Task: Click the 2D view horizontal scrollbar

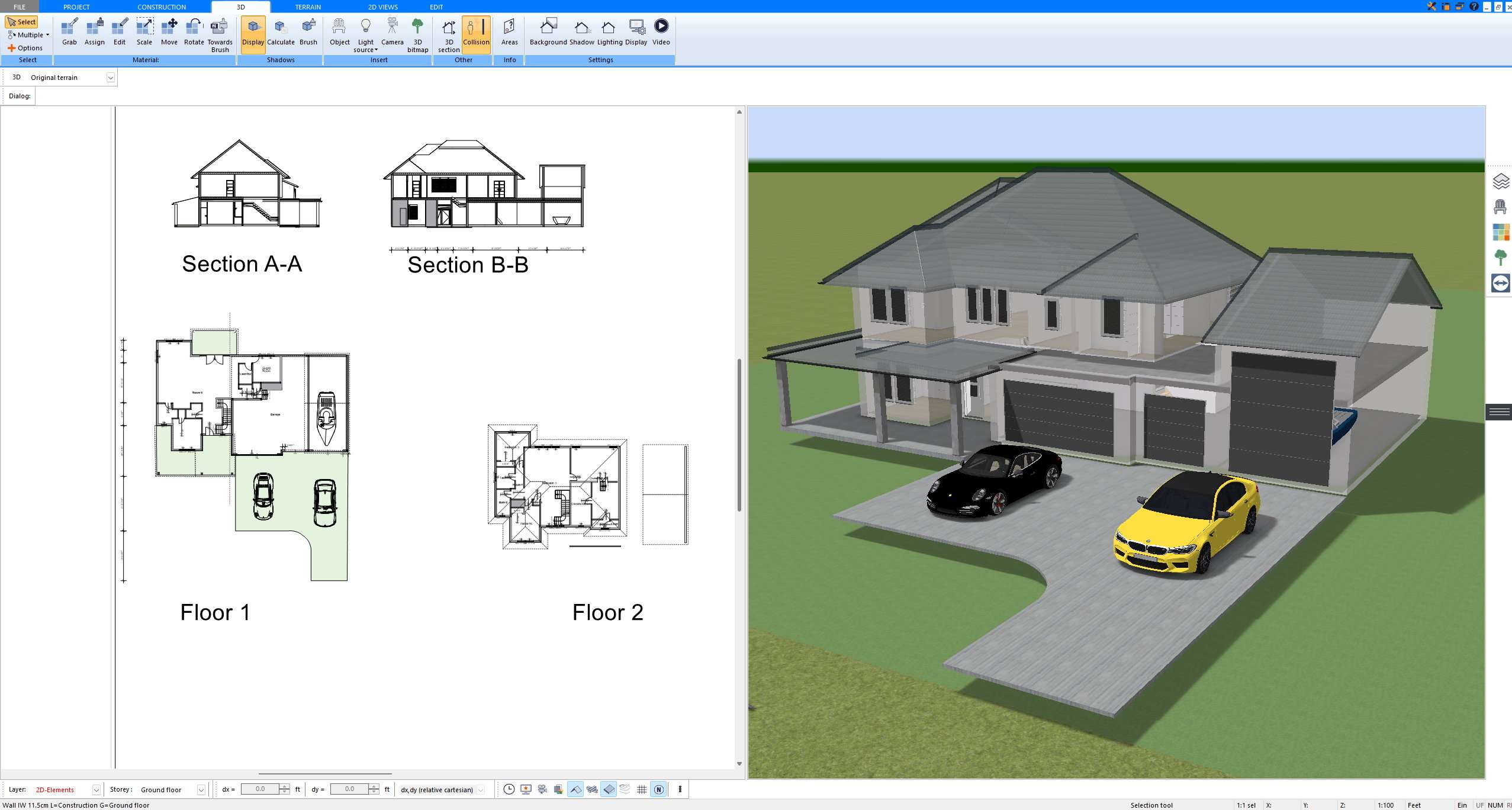Action: (325, 774)
